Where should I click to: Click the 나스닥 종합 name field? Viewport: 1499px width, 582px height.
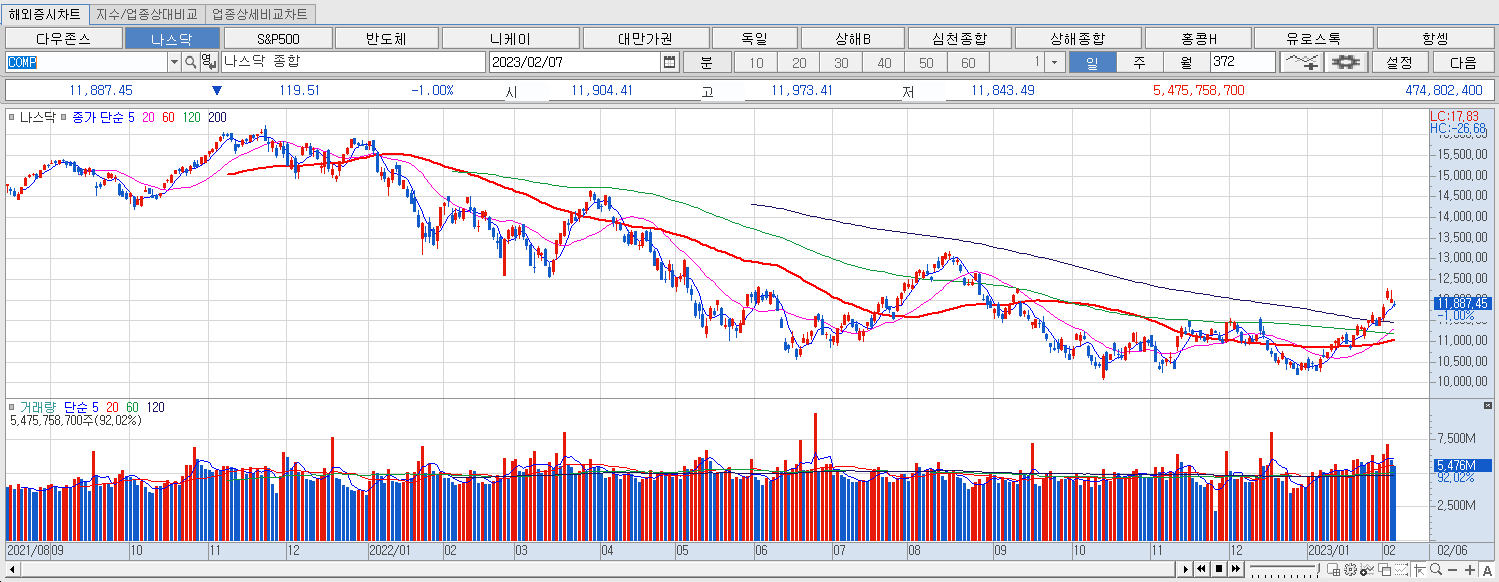point(352,62)
